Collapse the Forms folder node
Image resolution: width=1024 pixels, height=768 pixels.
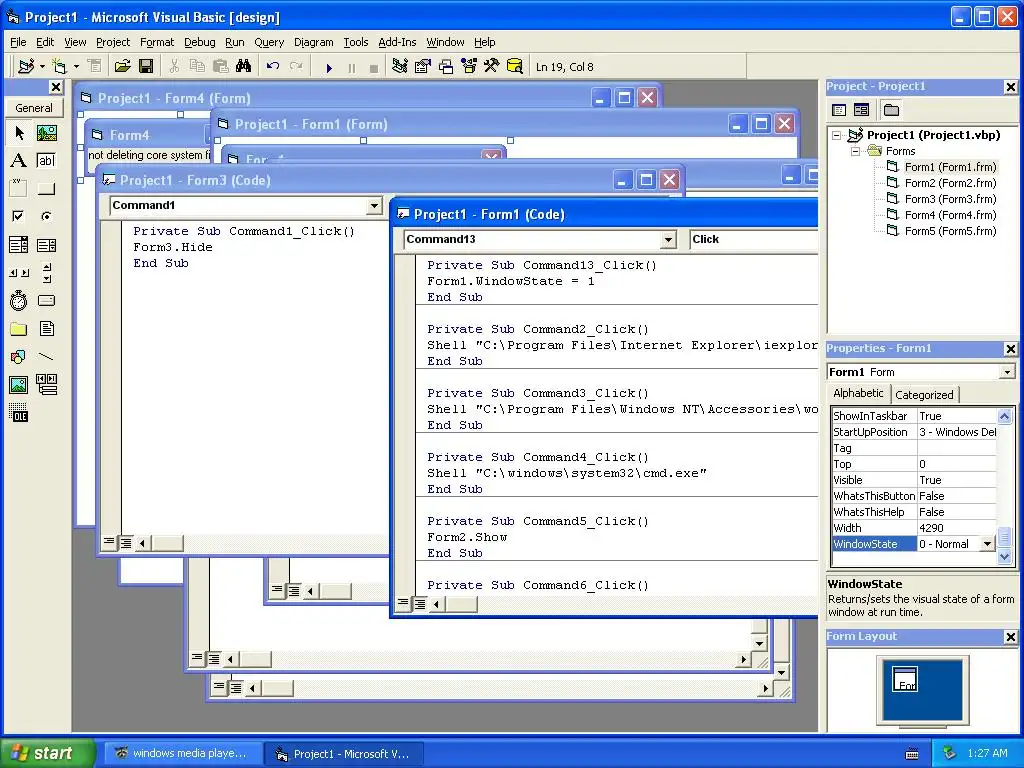[855, 151]
